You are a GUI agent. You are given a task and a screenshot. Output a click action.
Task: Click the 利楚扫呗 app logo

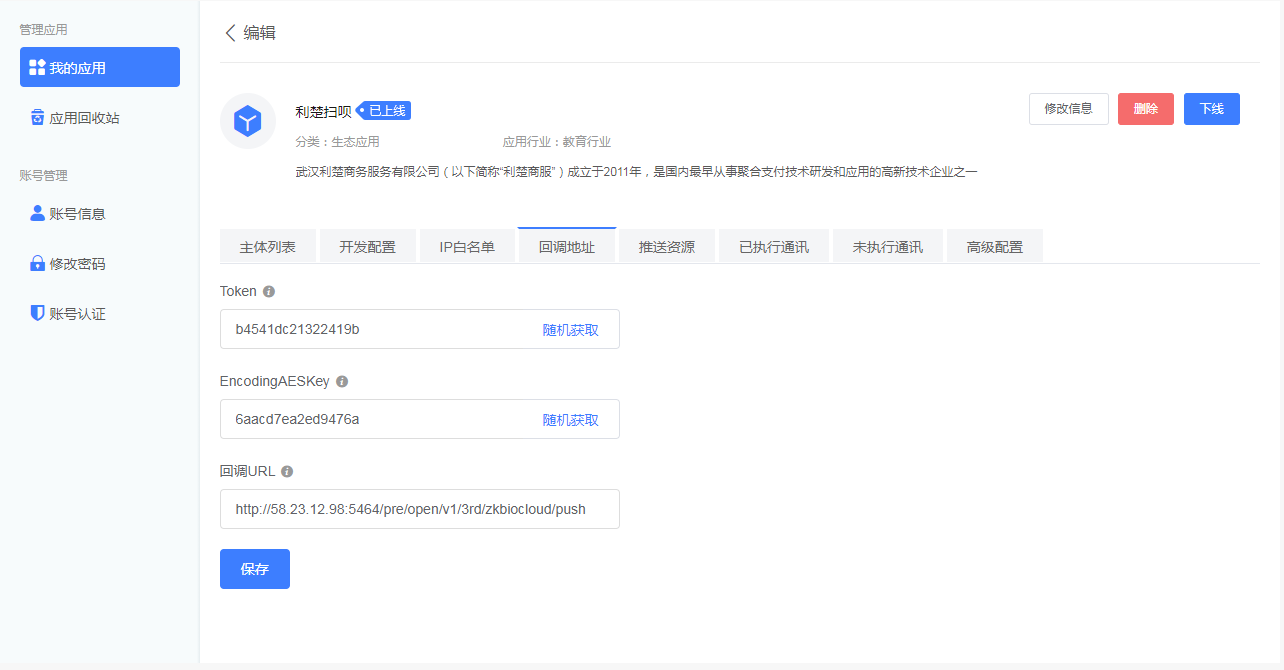(x=247, y=121)
